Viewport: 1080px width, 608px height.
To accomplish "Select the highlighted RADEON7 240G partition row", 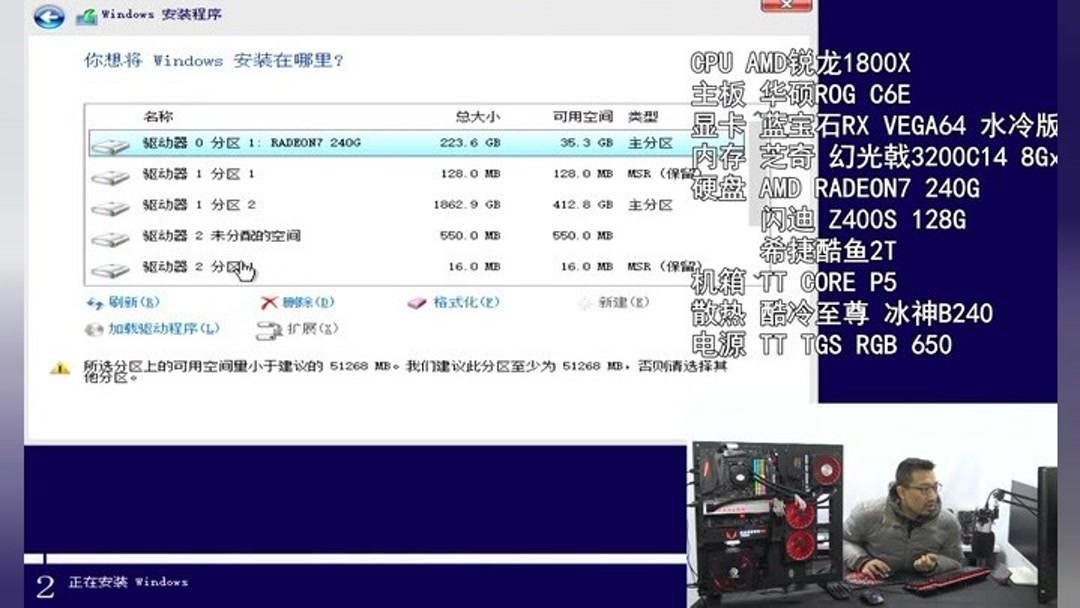I will pyautogui.click(x=300, y=142).
